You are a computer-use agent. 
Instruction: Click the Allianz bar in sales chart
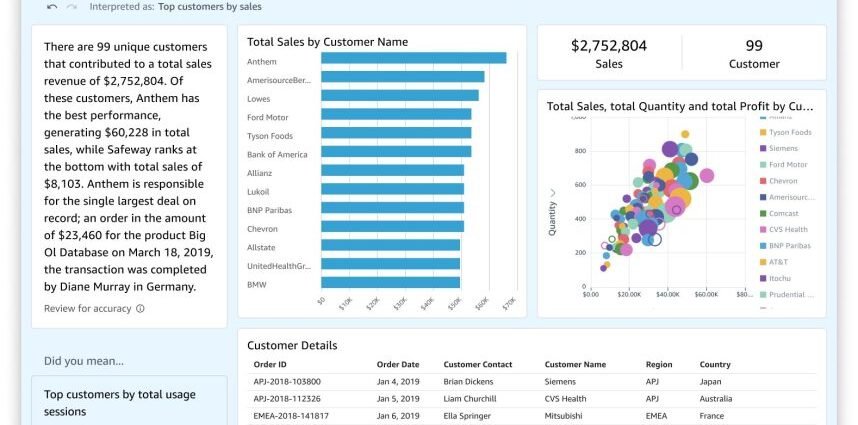[392, 170]
